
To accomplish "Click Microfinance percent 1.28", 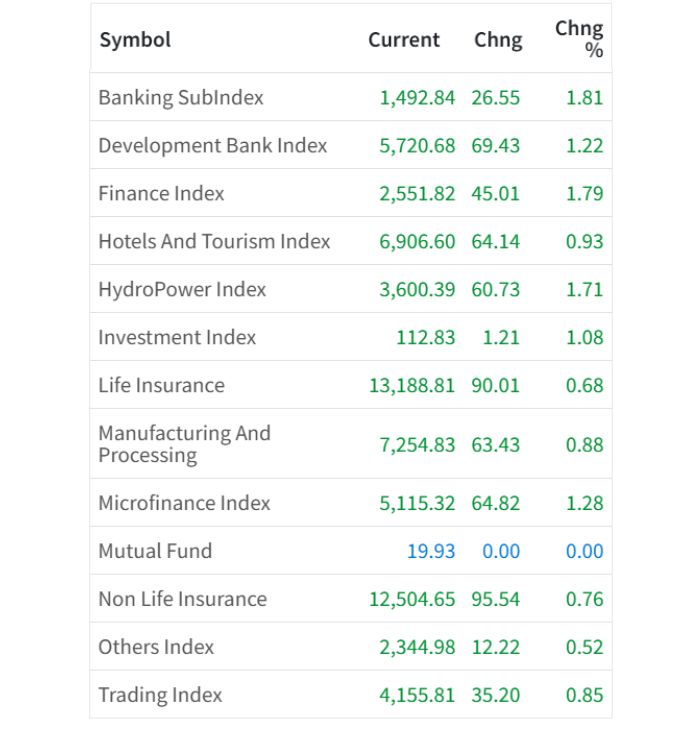I will tap(585, 504).
